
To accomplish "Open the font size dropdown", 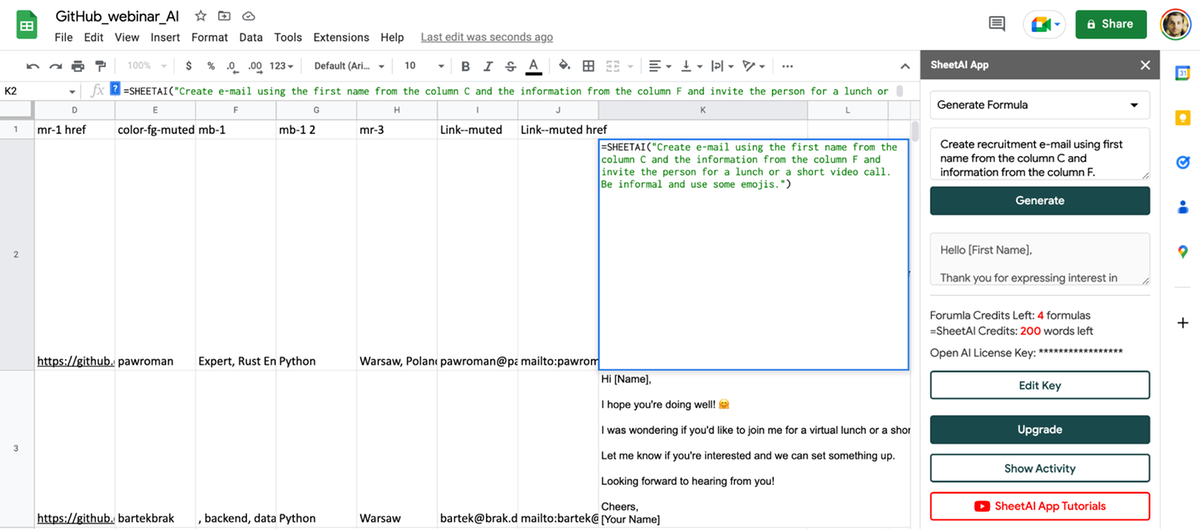I will tap(423, 66).
